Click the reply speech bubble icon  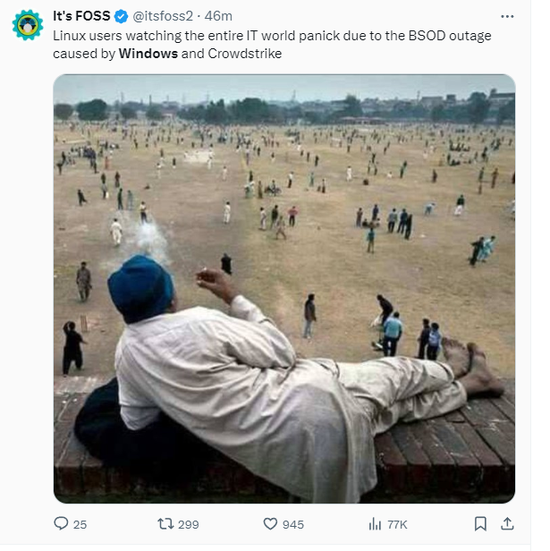tap(61, 524)
